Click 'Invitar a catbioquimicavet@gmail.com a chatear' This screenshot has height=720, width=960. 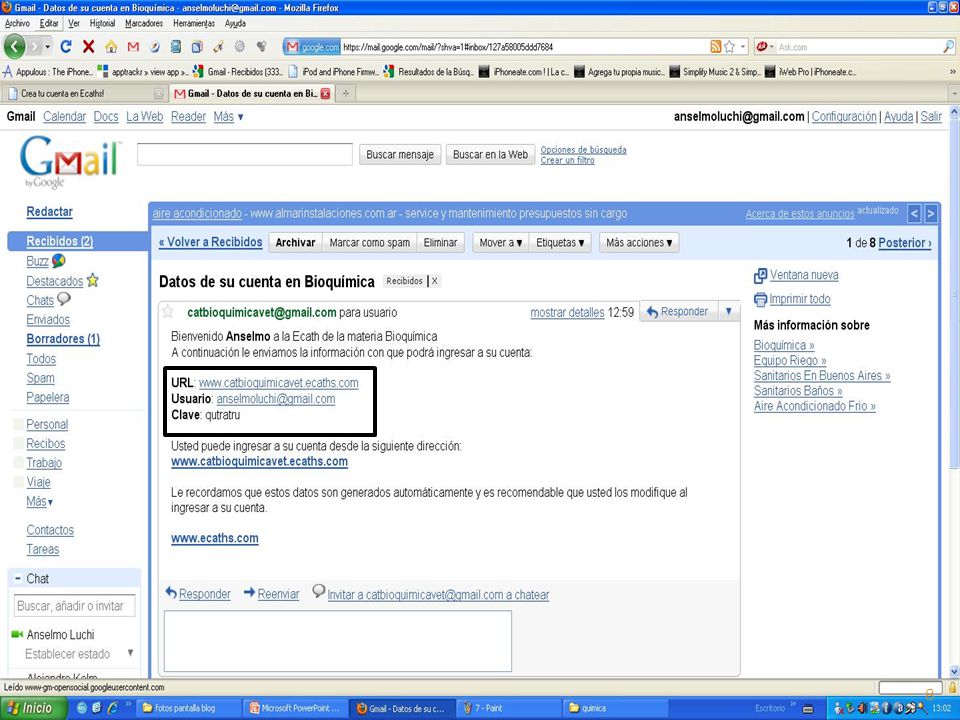pyautogui.click(x=438, y=594)
